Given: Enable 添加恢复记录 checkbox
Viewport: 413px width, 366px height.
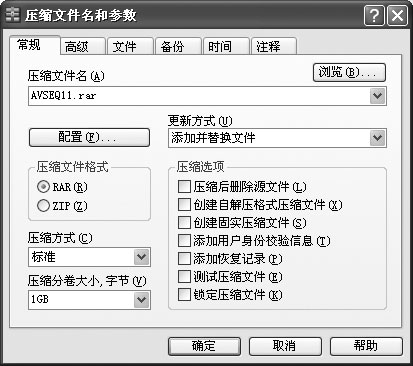Looking at the screenshot, I should pyautogui.click(x=184, y=259).
